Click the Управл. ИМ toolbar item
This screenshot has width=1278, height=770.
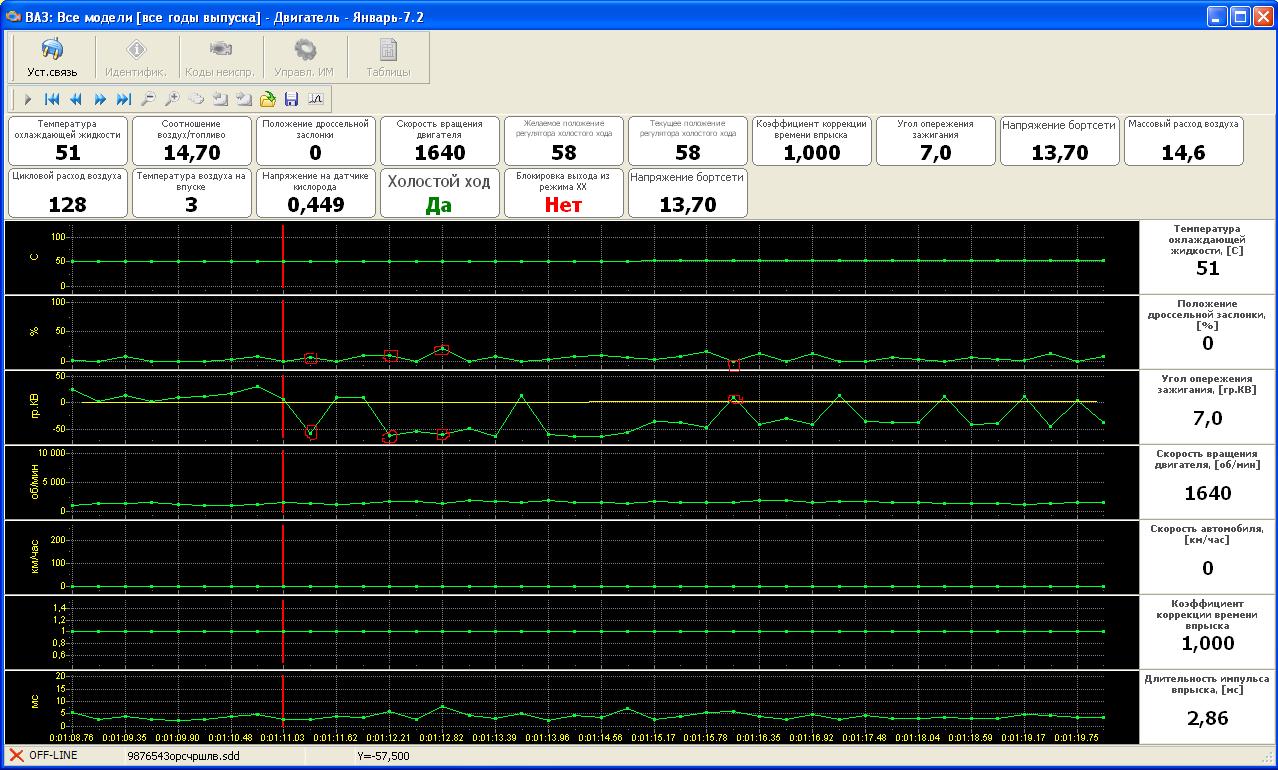(304, 58)
